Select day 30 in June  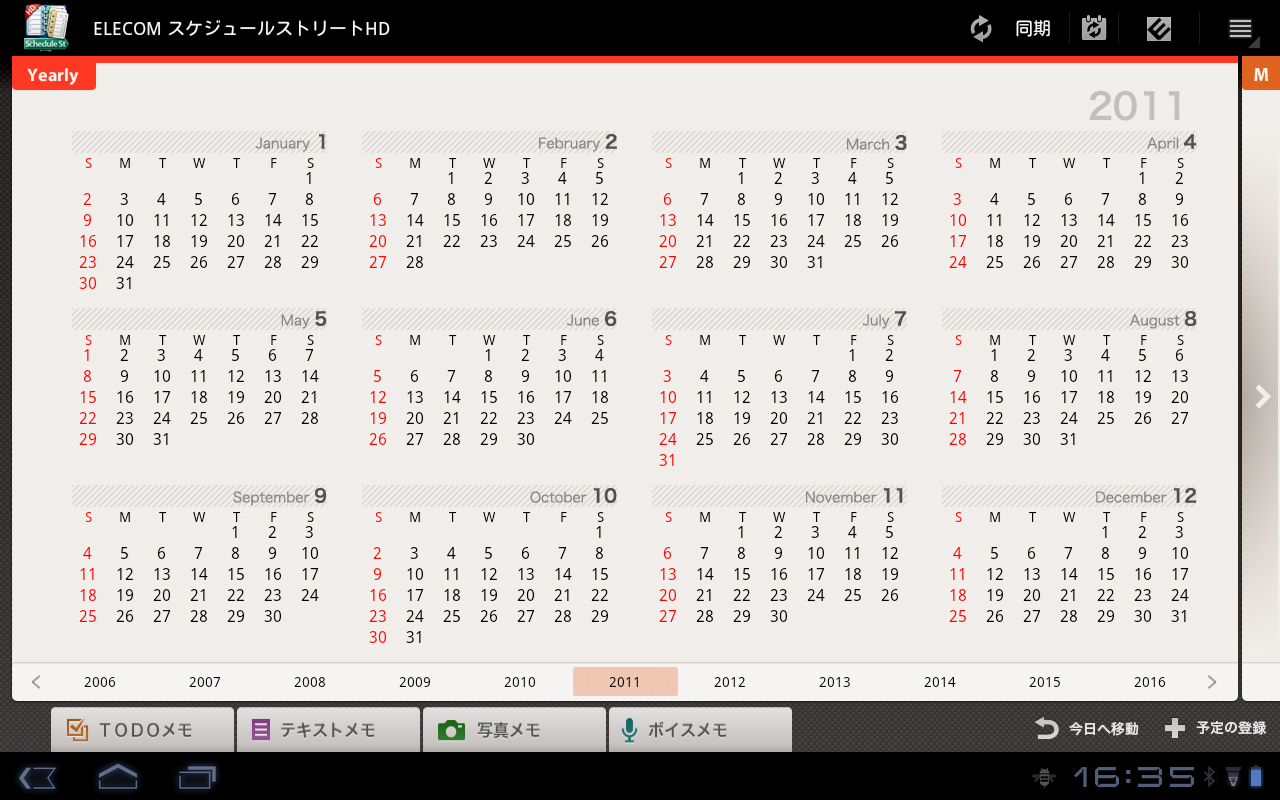click(x=526, y=439)
